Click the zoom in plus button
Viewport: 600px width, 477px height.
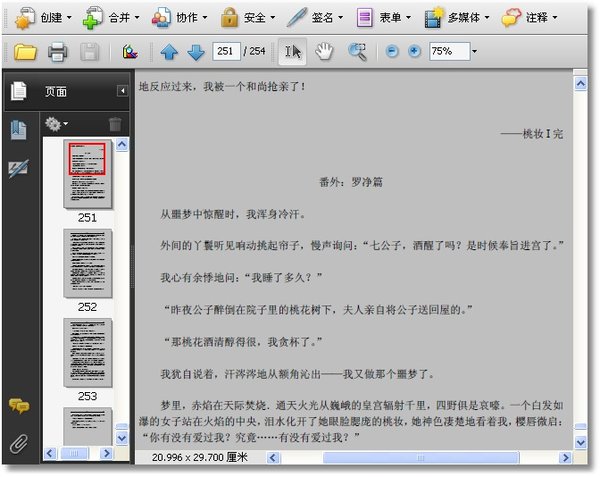point(414,51)
